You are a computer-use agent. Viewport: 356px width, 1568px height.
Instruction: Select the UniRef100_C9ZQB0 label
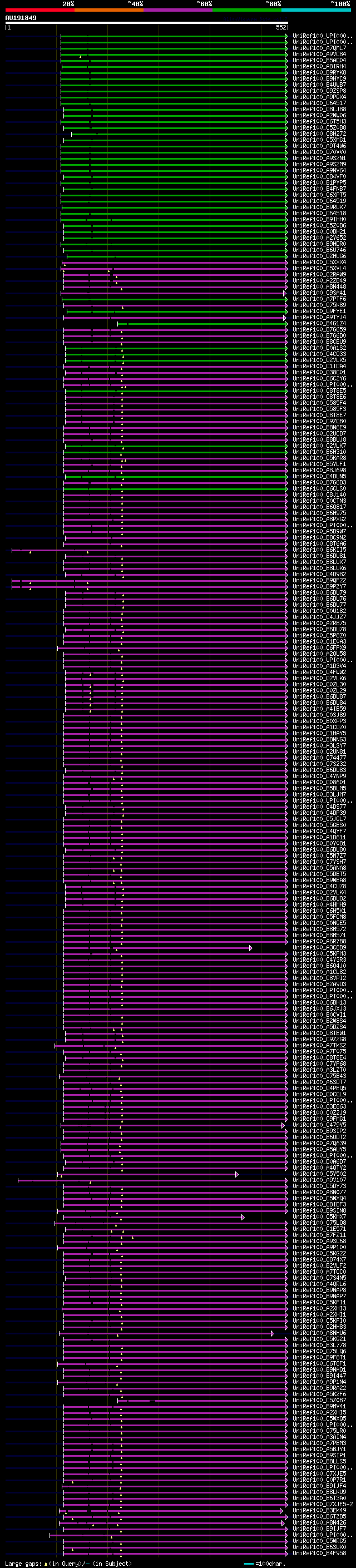click(x=319, y=421)
